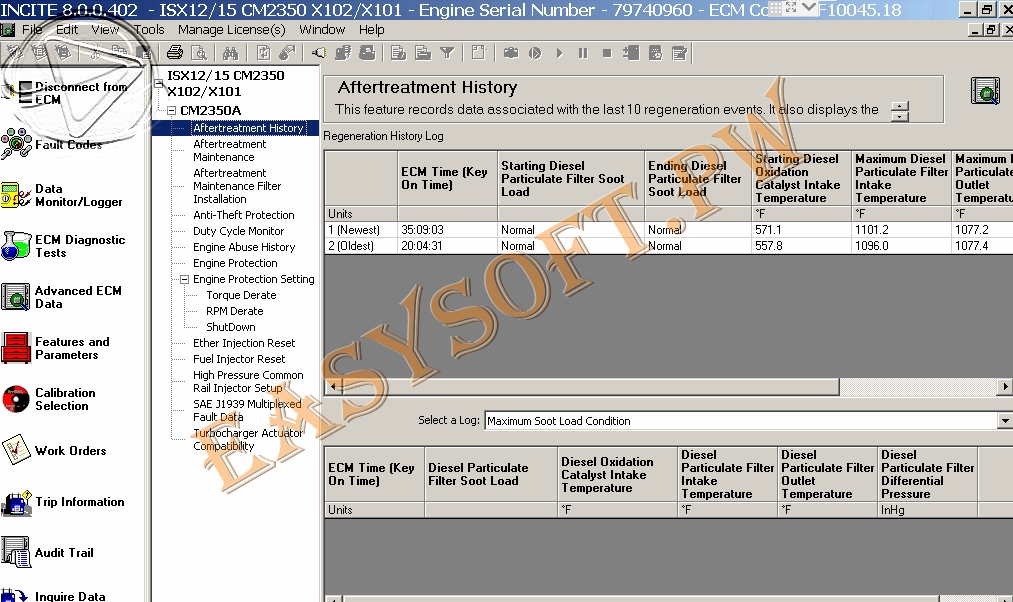Click the document with pencil toolbar icon
Screen dimensions: 1013x602
pos(399,53)
